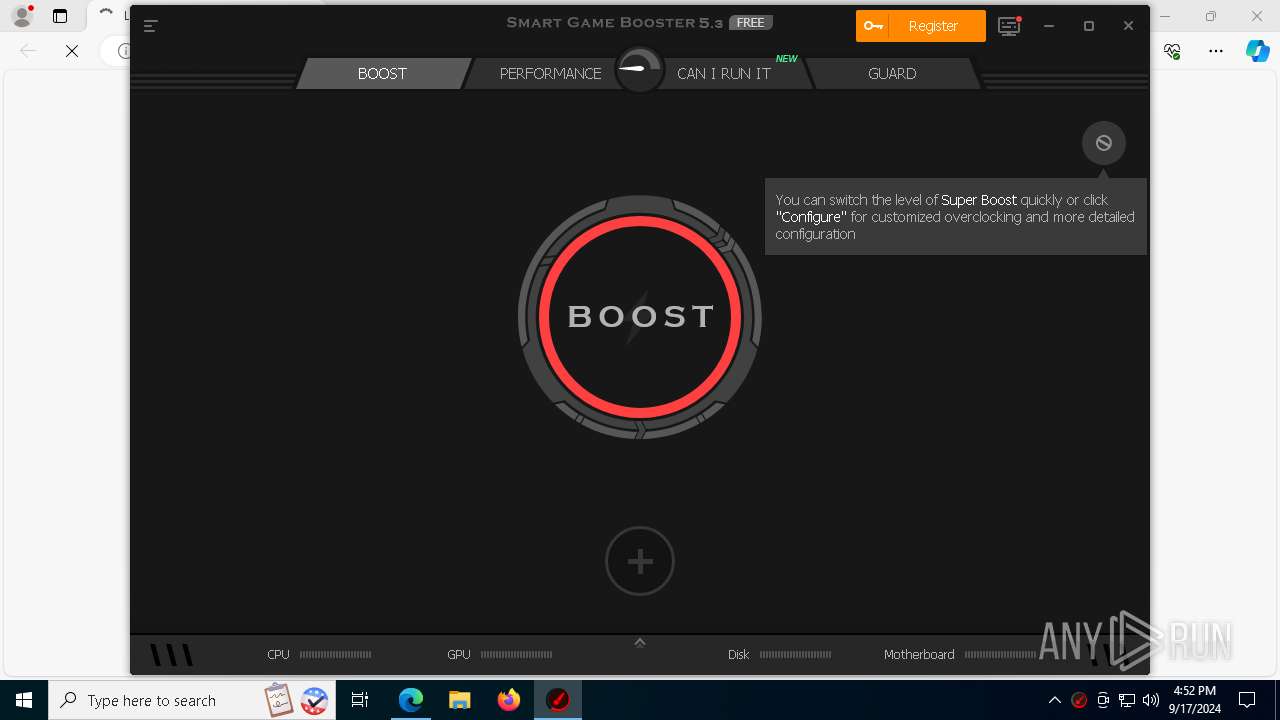Open volume control in system tray

point(1151,700)
